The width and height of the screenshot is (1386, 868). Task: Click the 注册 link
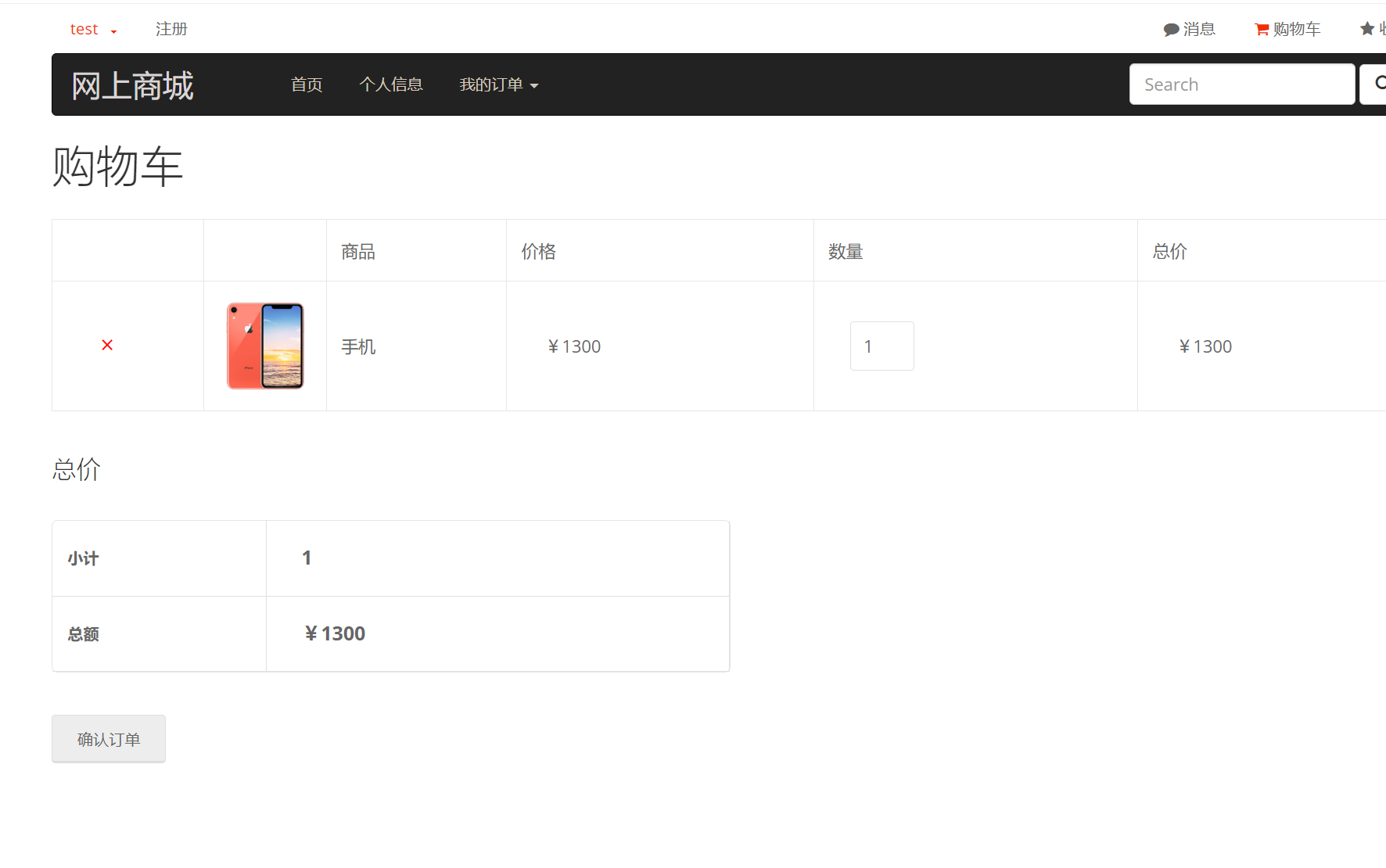click(171, 29)
